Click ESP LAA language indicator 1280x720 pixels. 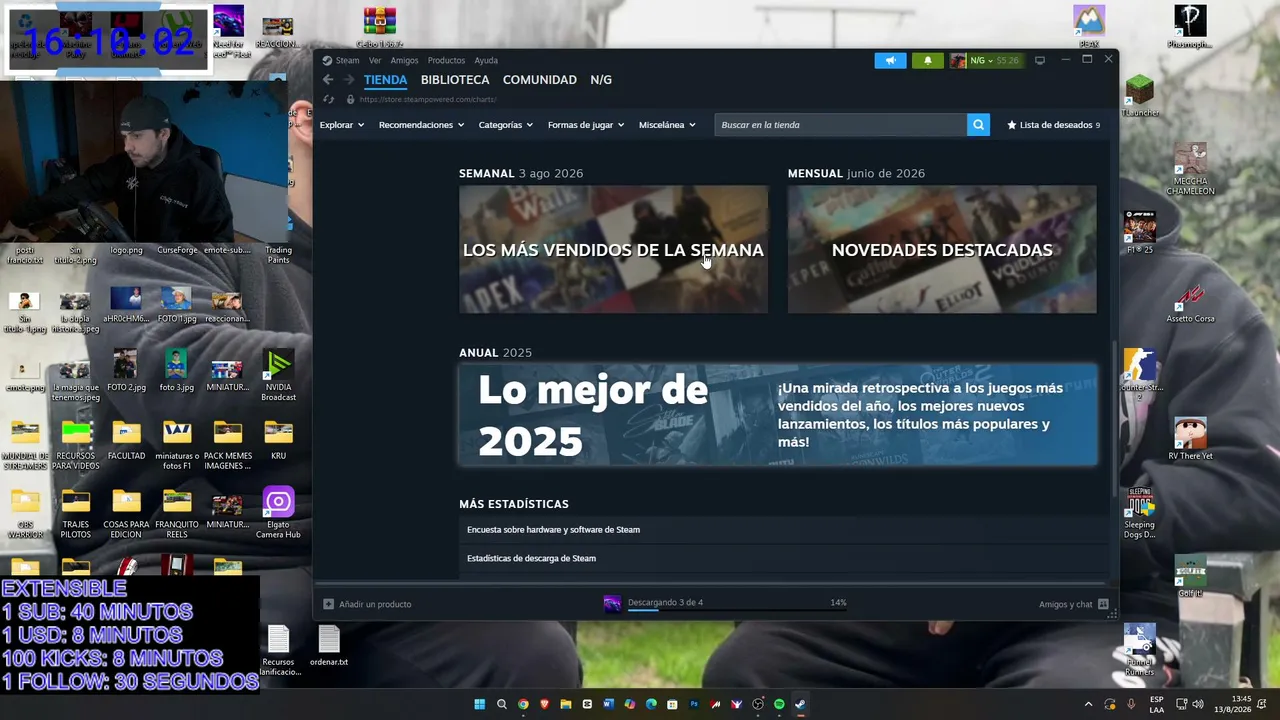pyautogui.click(x=1157, y=704)
